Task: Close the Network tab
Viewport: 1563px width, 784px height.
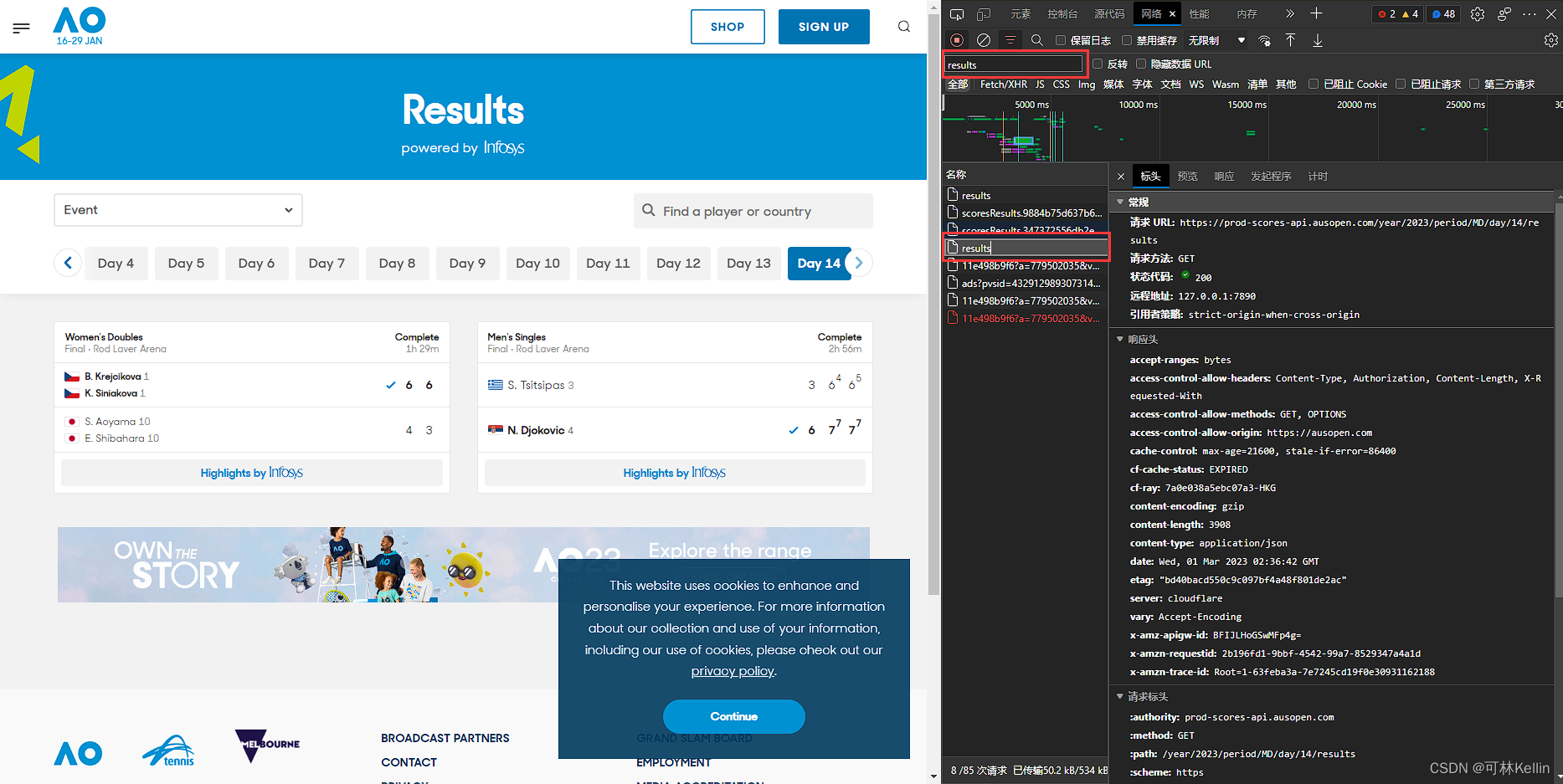Action: point(1172,14)
